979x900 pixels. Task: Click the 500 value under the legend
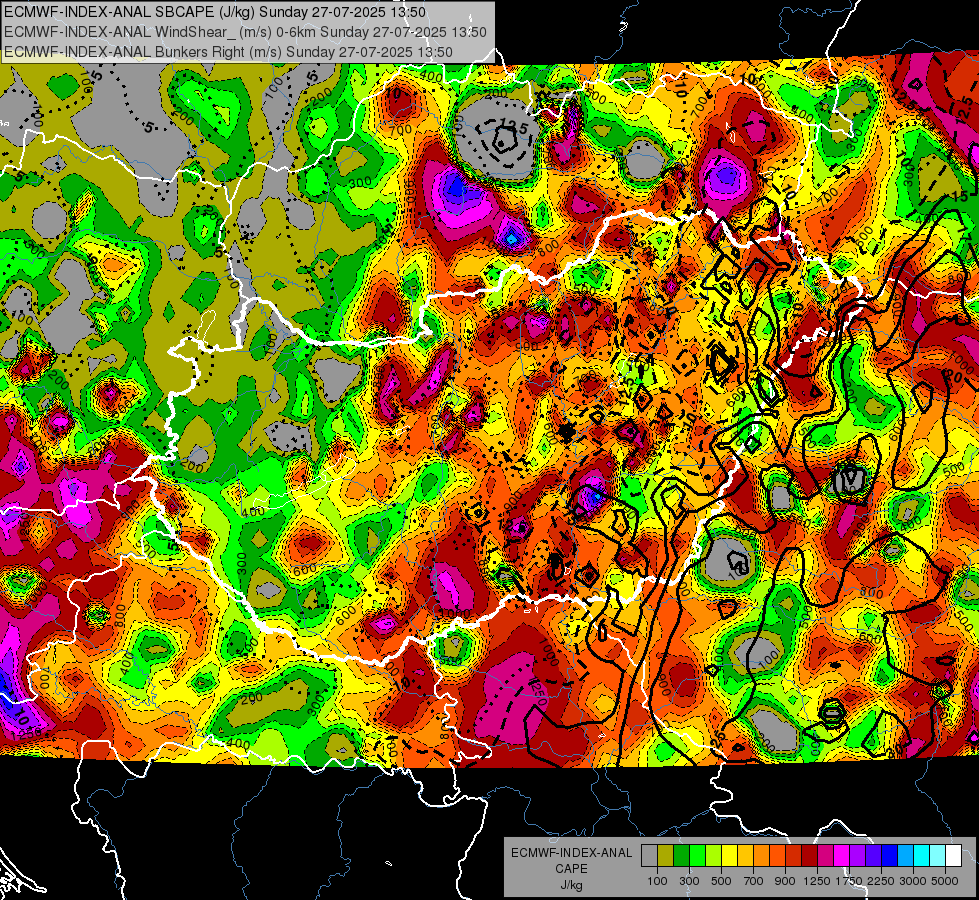(x=721, y=881)
